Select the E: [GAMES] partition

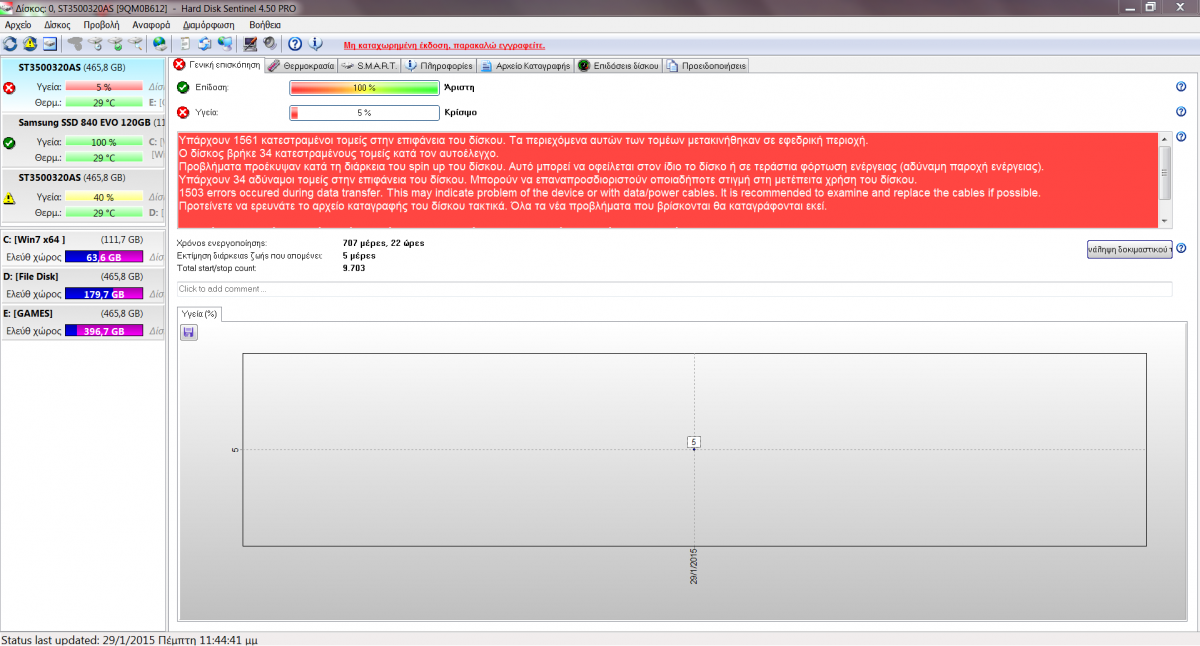click(x=84, y=322)
